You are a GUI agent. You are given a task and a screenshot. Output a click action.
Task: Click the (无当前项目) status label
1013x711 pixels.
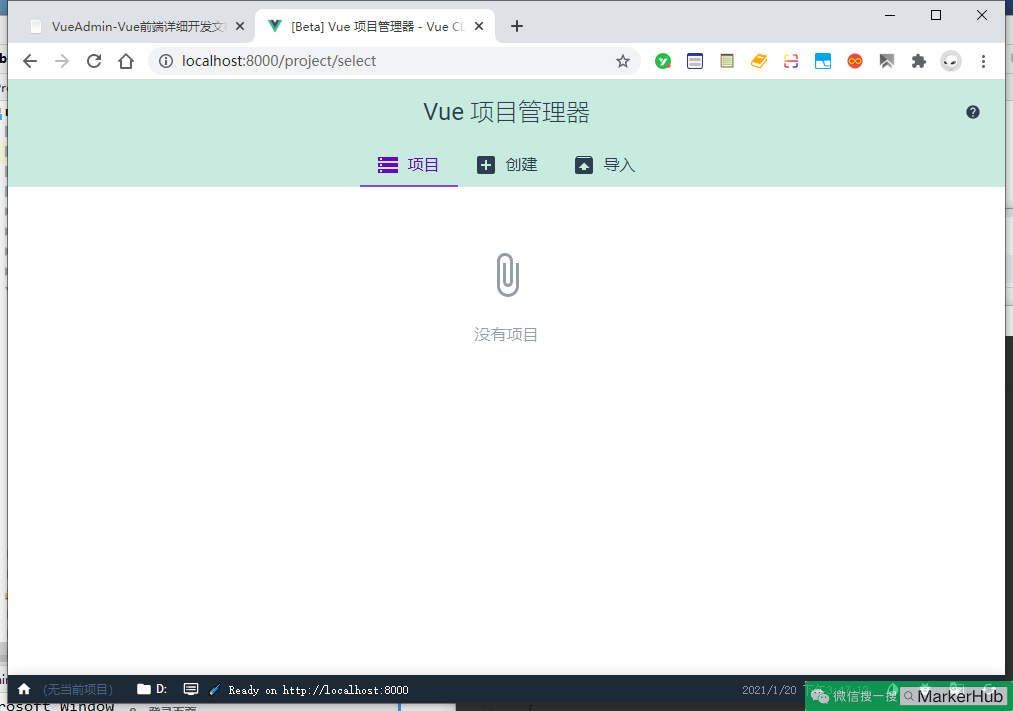click(78, 690)
